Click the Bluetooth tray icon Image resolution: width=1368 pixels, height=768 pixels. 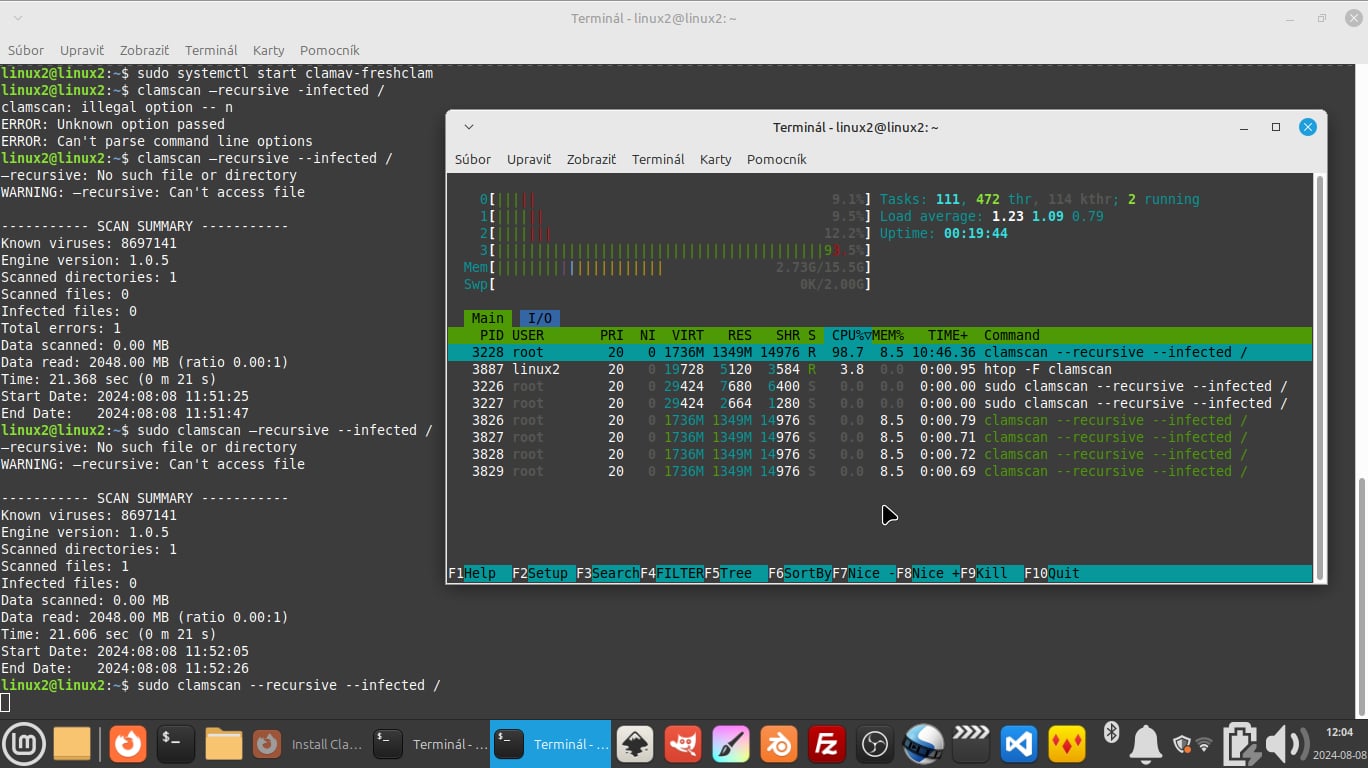pos(1111,733)
